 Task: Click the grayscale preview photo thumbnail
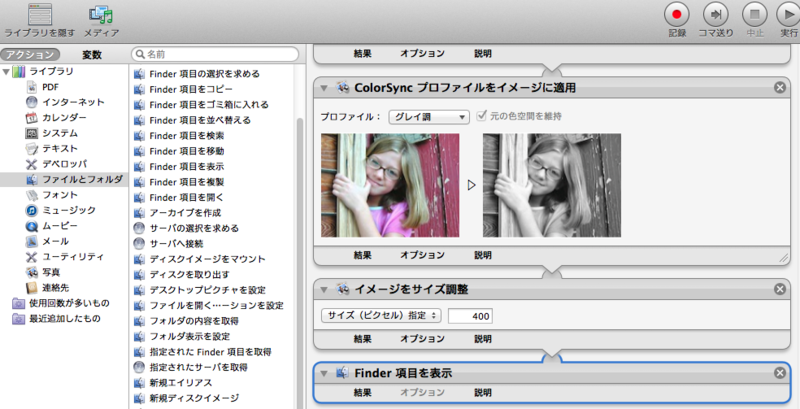click(552, 185)
